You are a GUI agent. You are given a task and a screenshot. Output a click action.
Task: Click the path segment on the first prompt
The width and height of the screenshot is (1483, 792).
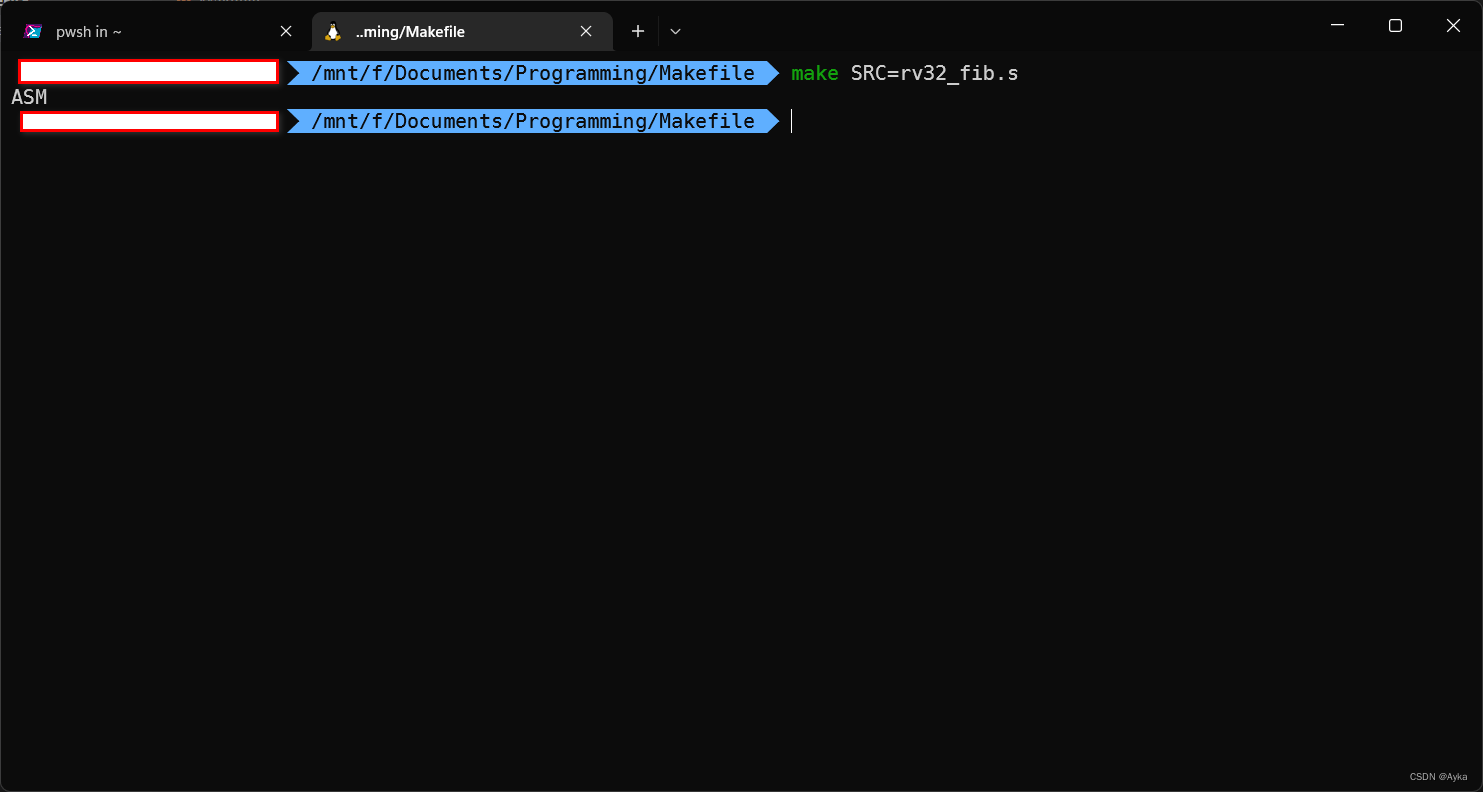(x=533, y=73)
